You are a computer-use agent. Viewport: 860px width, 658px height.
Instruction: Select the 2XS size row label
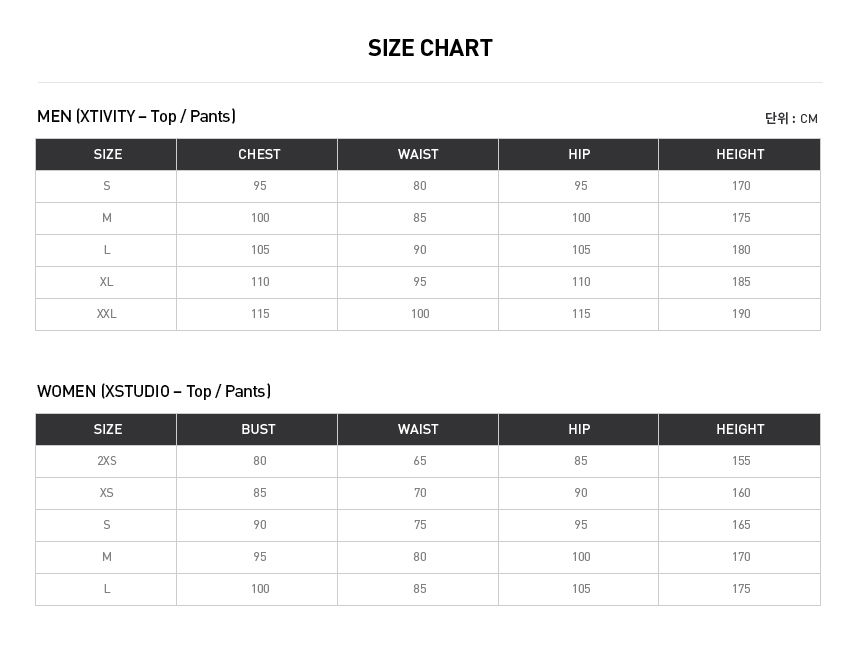(x=107, y=461)
